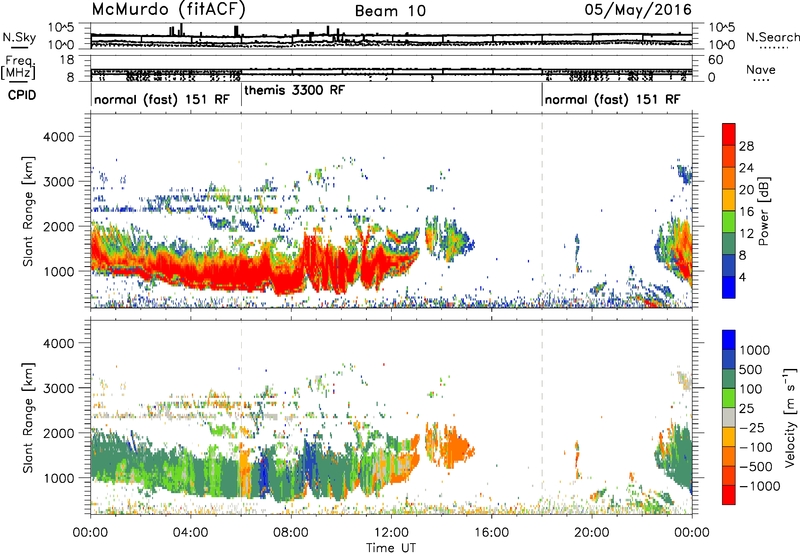Select the Beam 10 label
This screenshot has height=554, width=800.
tap(390, 11)
